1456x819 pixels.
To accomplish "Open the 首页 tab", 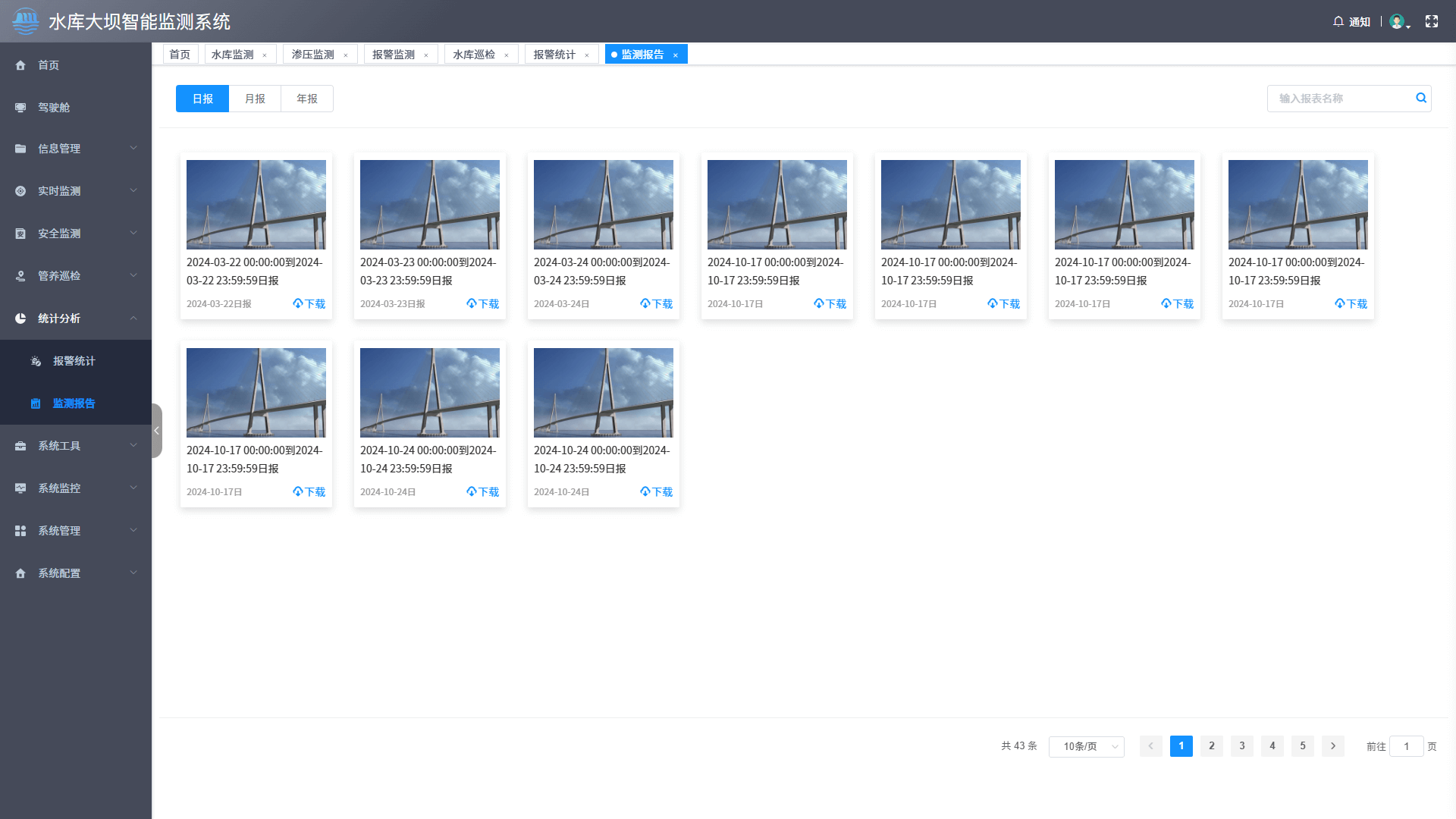I will pyautogui.click(x=180, y=54).
